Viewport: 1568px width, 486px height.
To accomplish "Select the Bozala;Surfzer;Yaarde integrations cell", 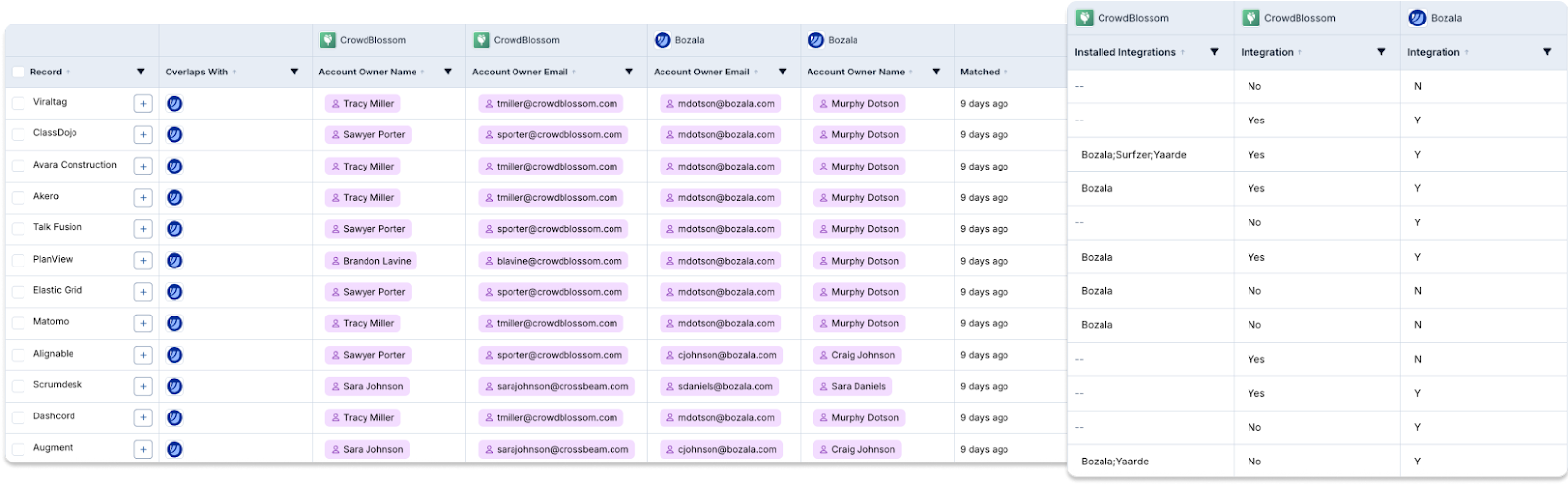I will 1134,154.
